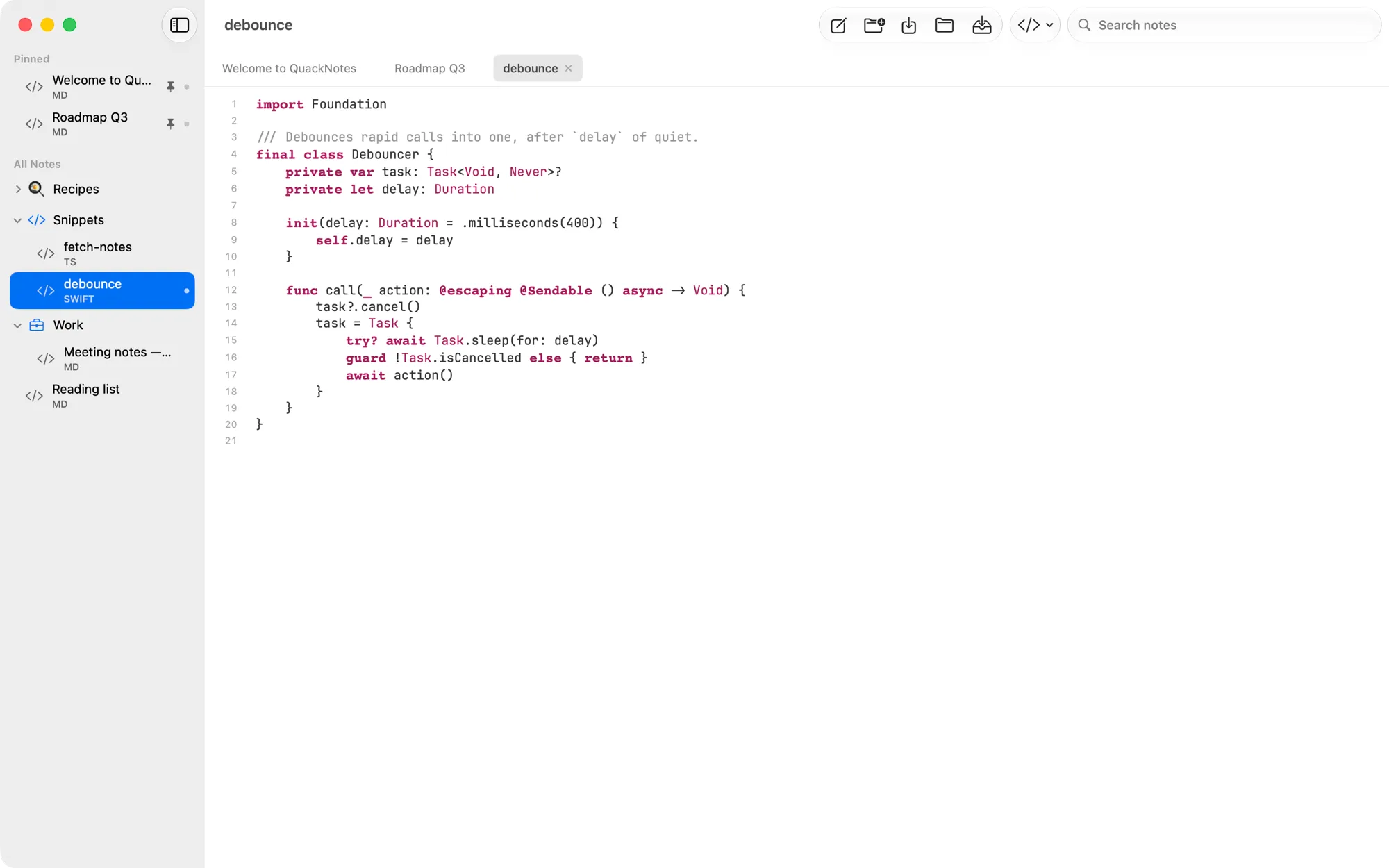Click the code icon beside fetch-notes

46,253
